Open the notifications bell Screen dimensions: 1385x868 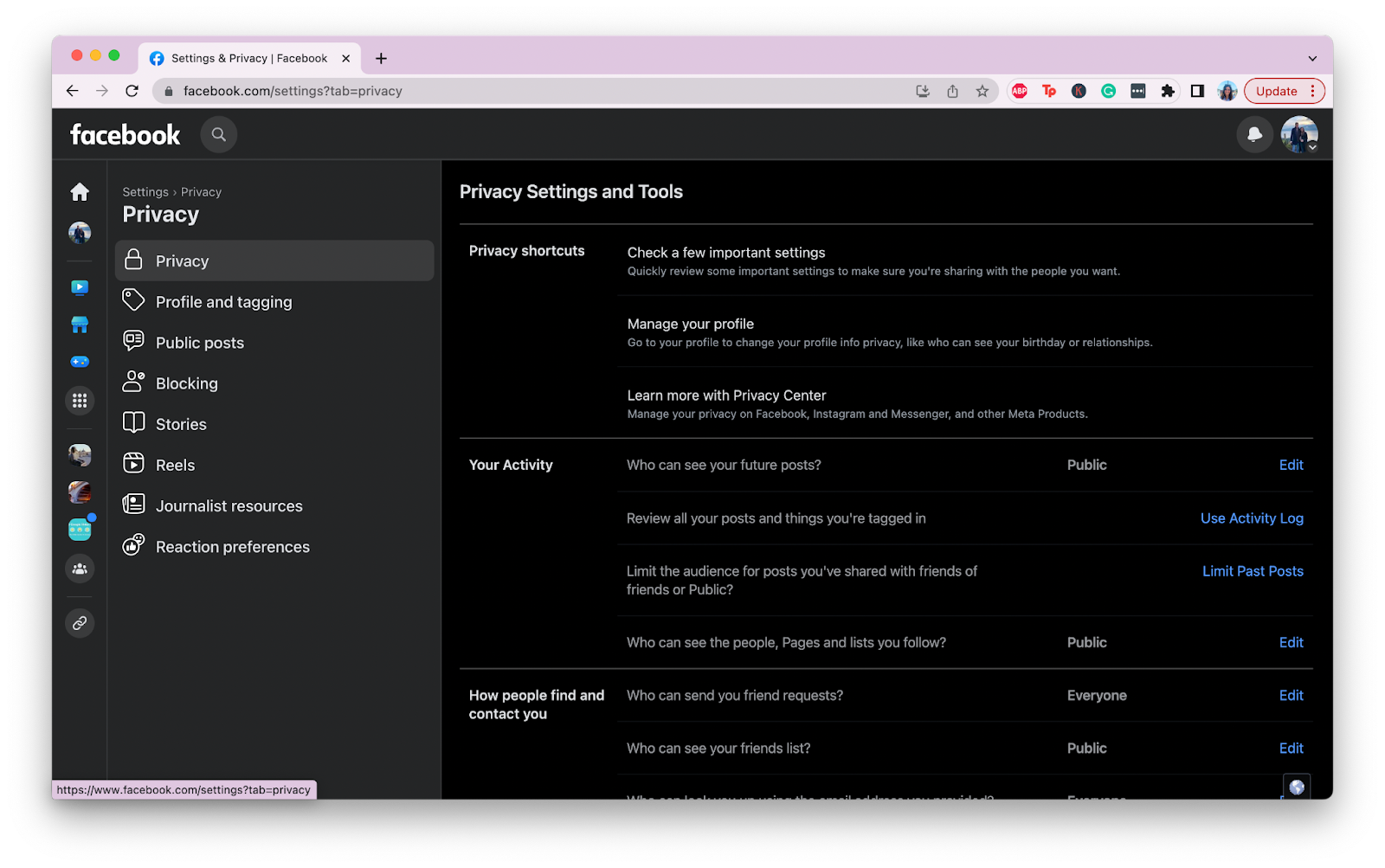click(1254, 135)
